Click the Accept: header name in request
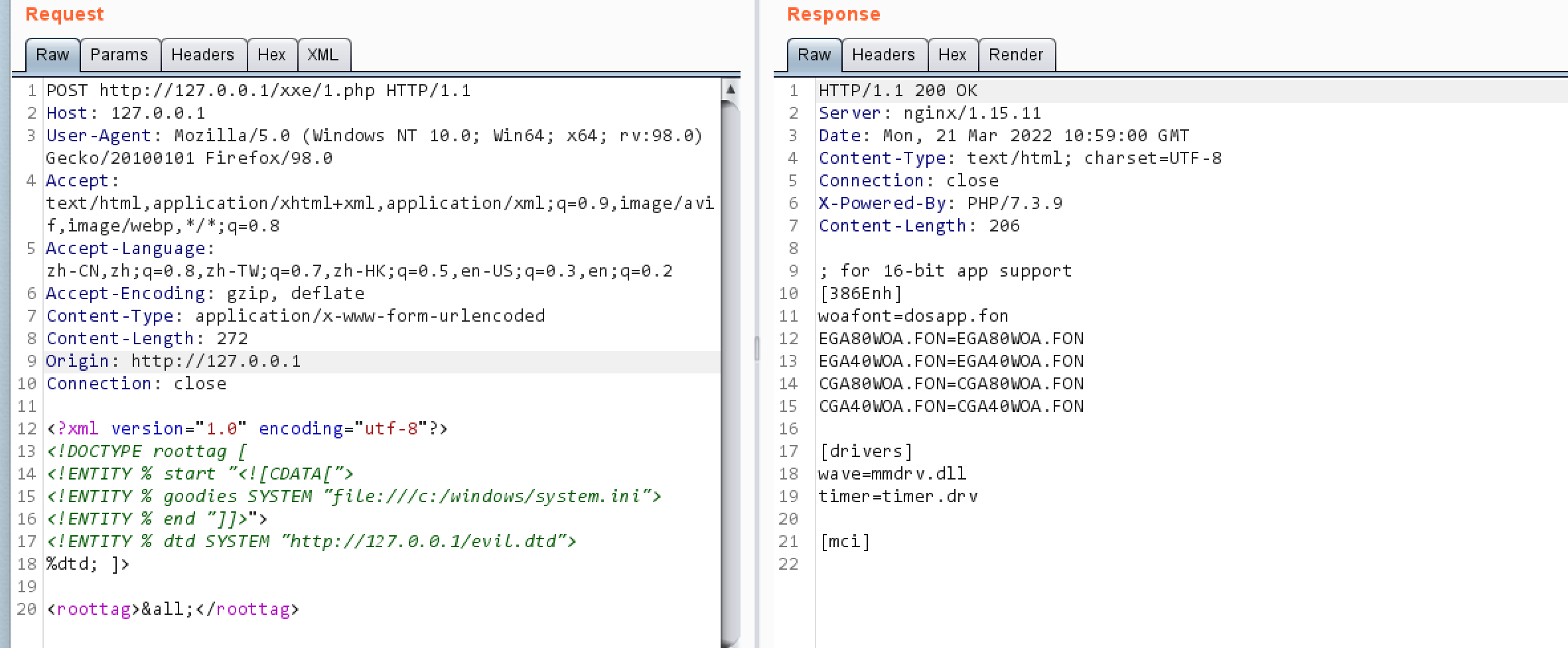 [82, 181]
